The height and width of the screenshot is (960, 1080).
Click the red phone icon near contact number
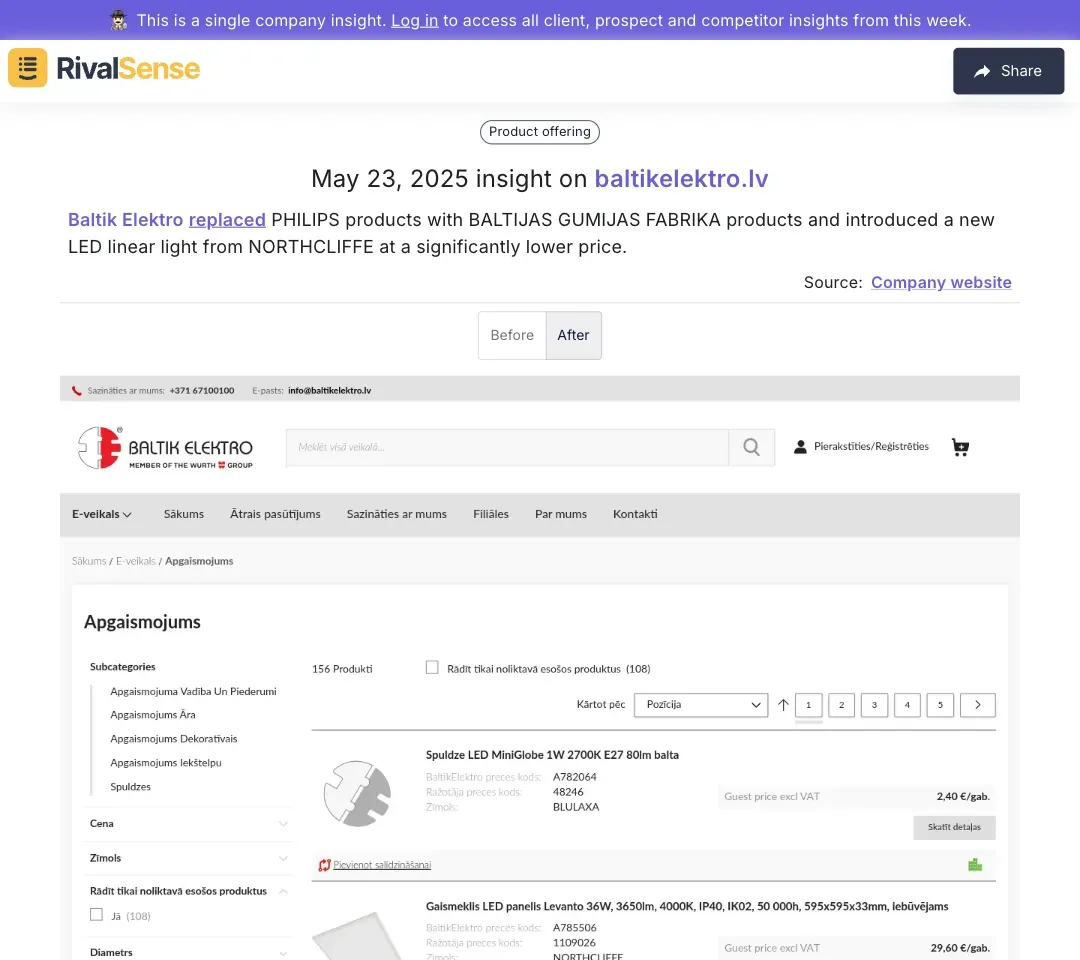tap(76, 390)
